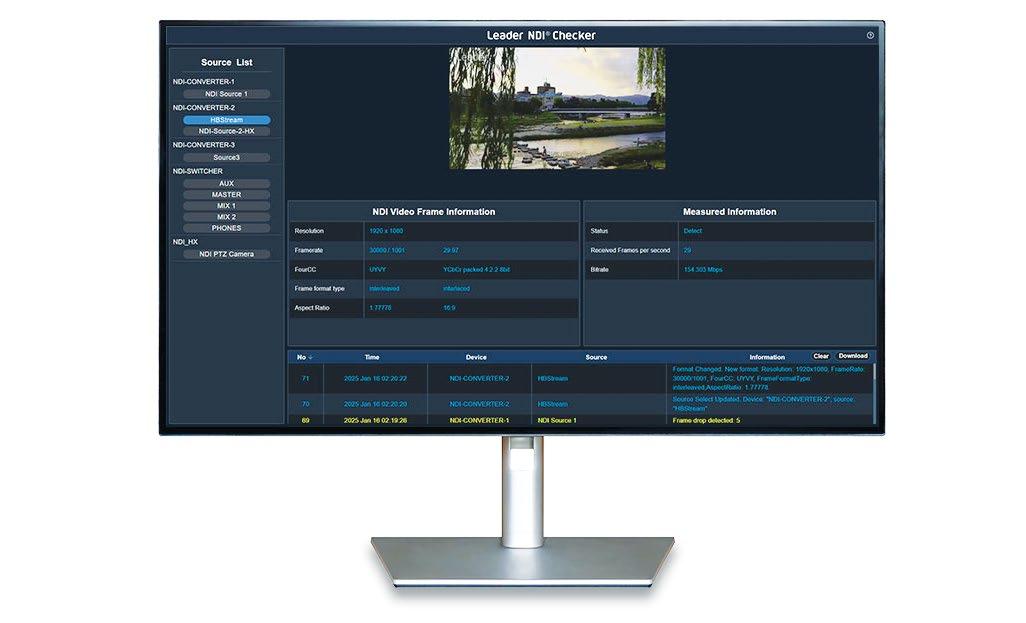Clear the event log
This screenshot has height=623, width=1026.
click(821, 356)
